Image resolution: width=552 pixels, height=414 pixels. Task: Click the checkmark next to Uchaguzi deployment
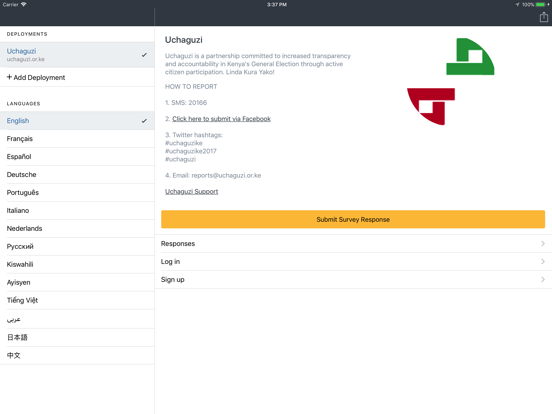pyautogui.click(x=144, y=55)
